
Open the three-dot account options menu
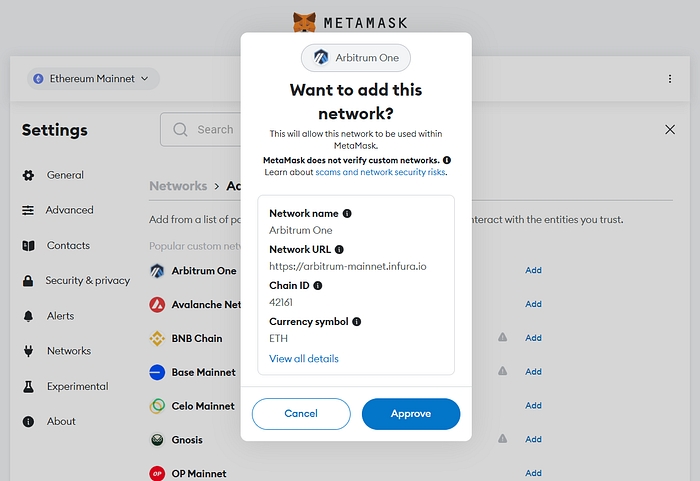tap(669, 78)
